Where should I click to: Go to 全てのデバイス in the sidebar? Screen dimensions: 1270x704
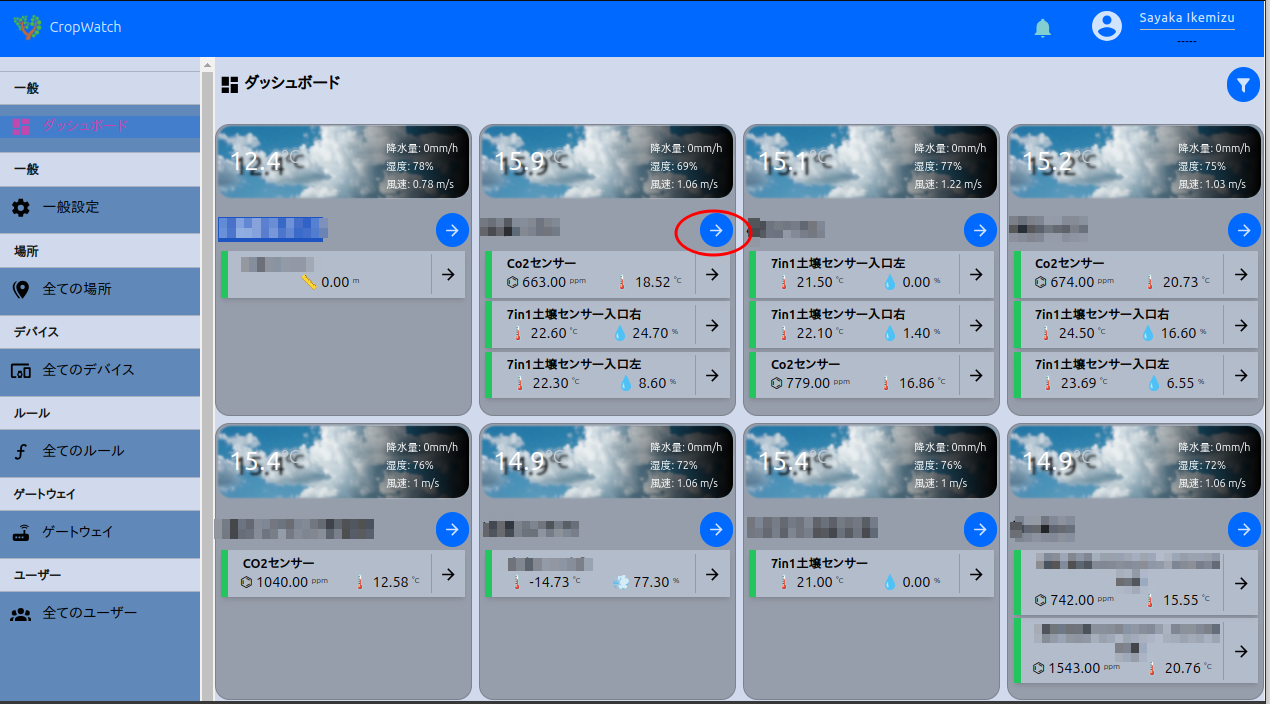click(x=88, y=370)
